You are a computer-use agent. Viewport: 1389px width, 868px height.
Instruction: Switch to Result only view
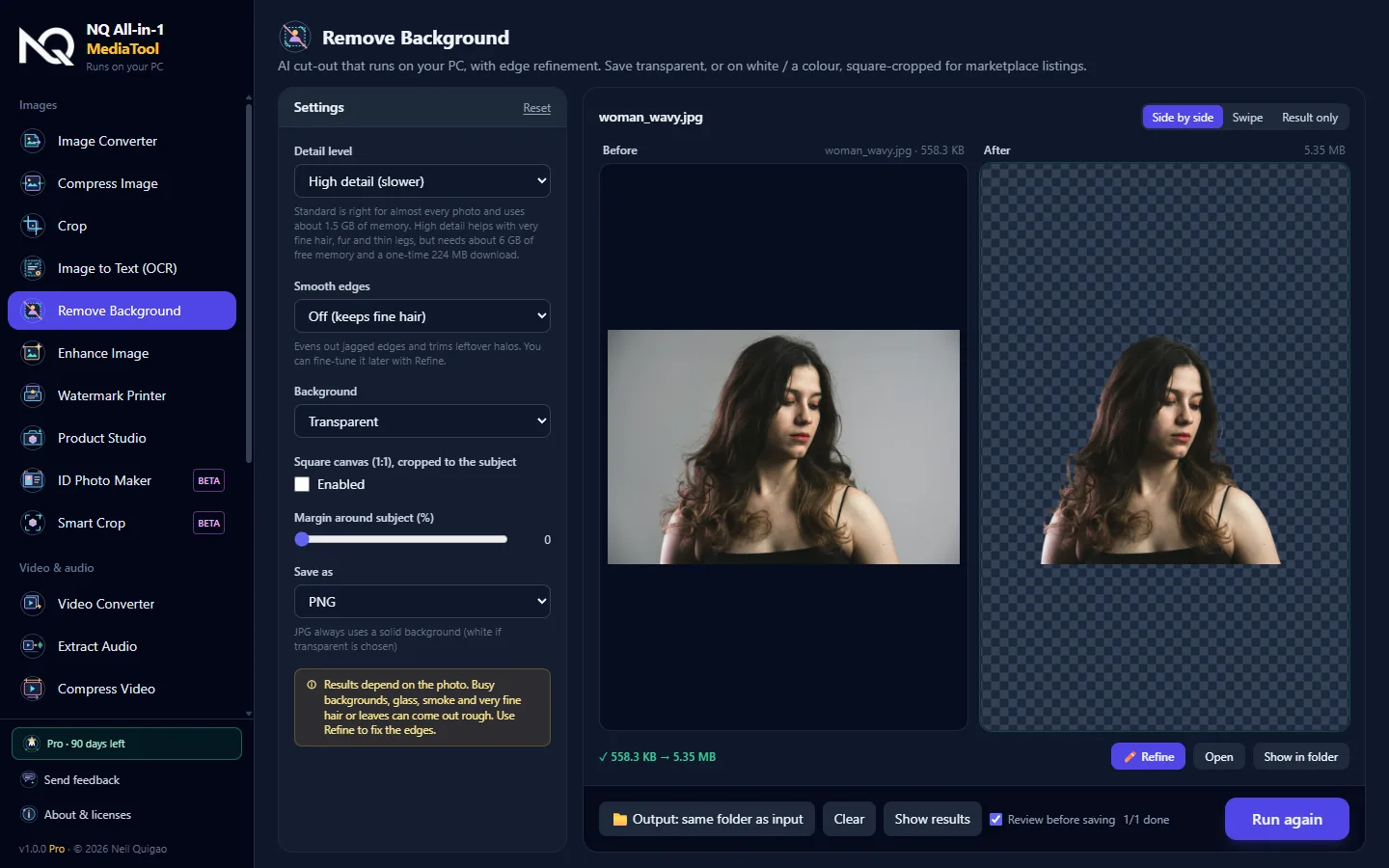point(1310,117)
